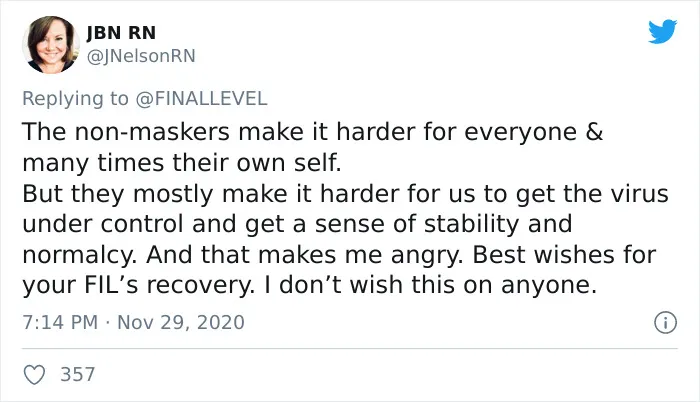Click the 'Replying to' label text
The width and height of the screenshot is (700, 402).
point(75,99)
